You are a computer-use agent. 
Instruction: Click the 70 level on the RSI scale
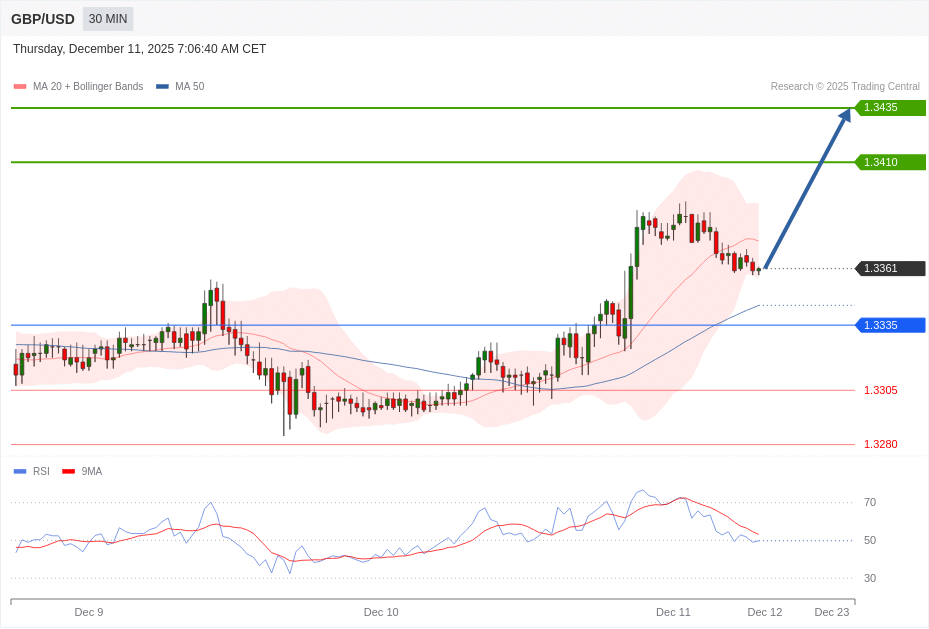[x=870, y=502]
